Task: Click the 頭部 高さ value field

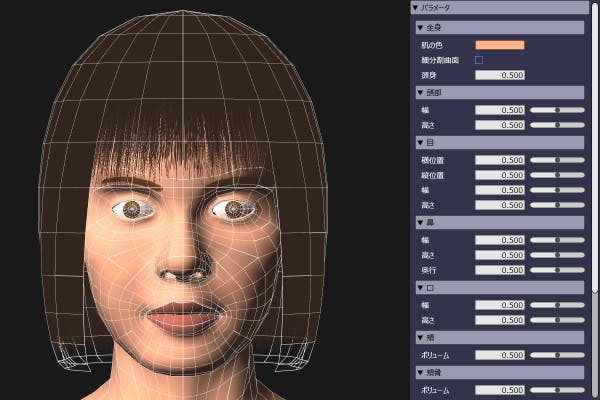Action: (x=499, y=125)
